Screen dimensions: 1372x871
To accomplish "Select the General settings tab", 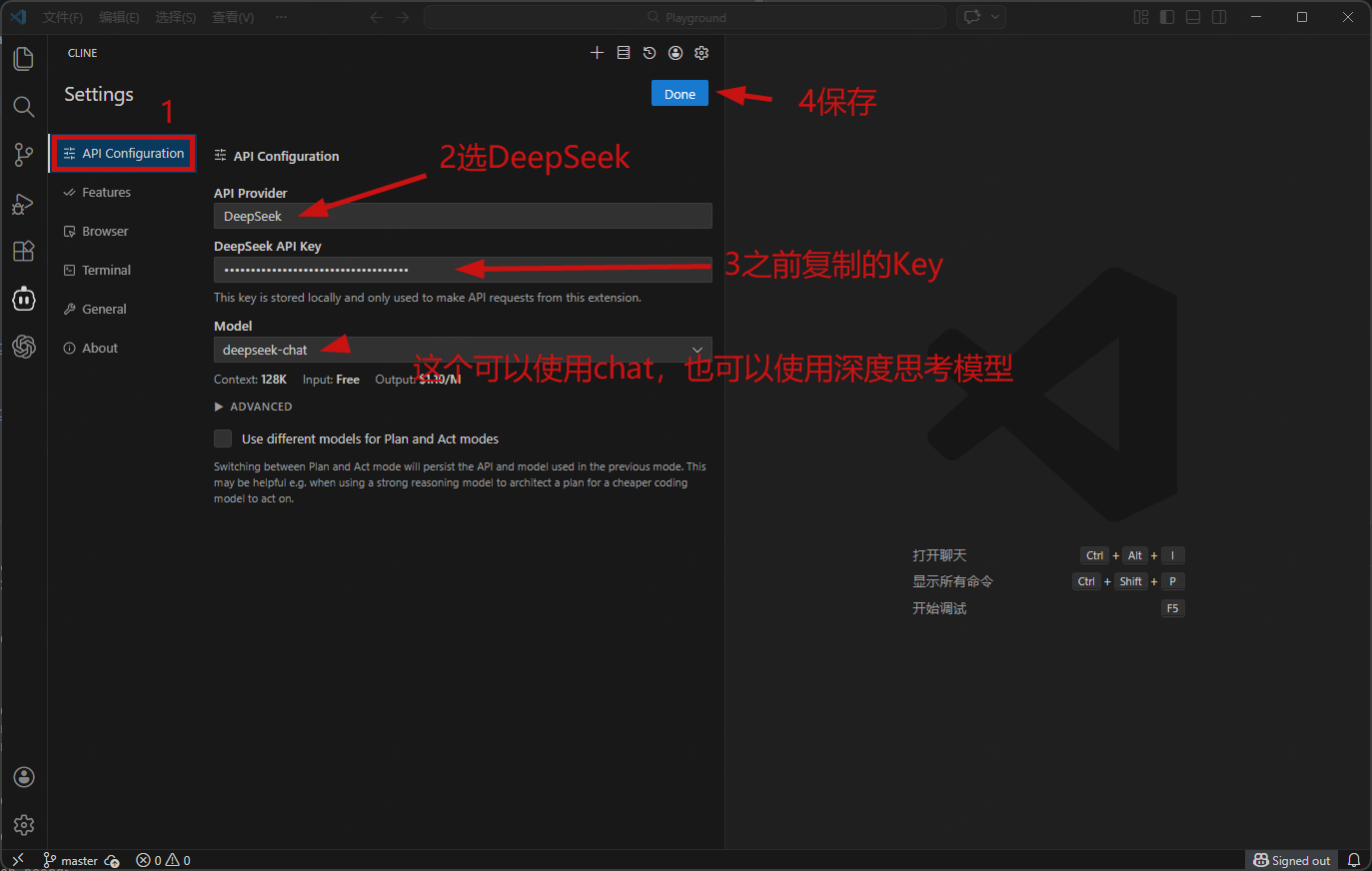I will pyautogui.click(x=104, y=309).
